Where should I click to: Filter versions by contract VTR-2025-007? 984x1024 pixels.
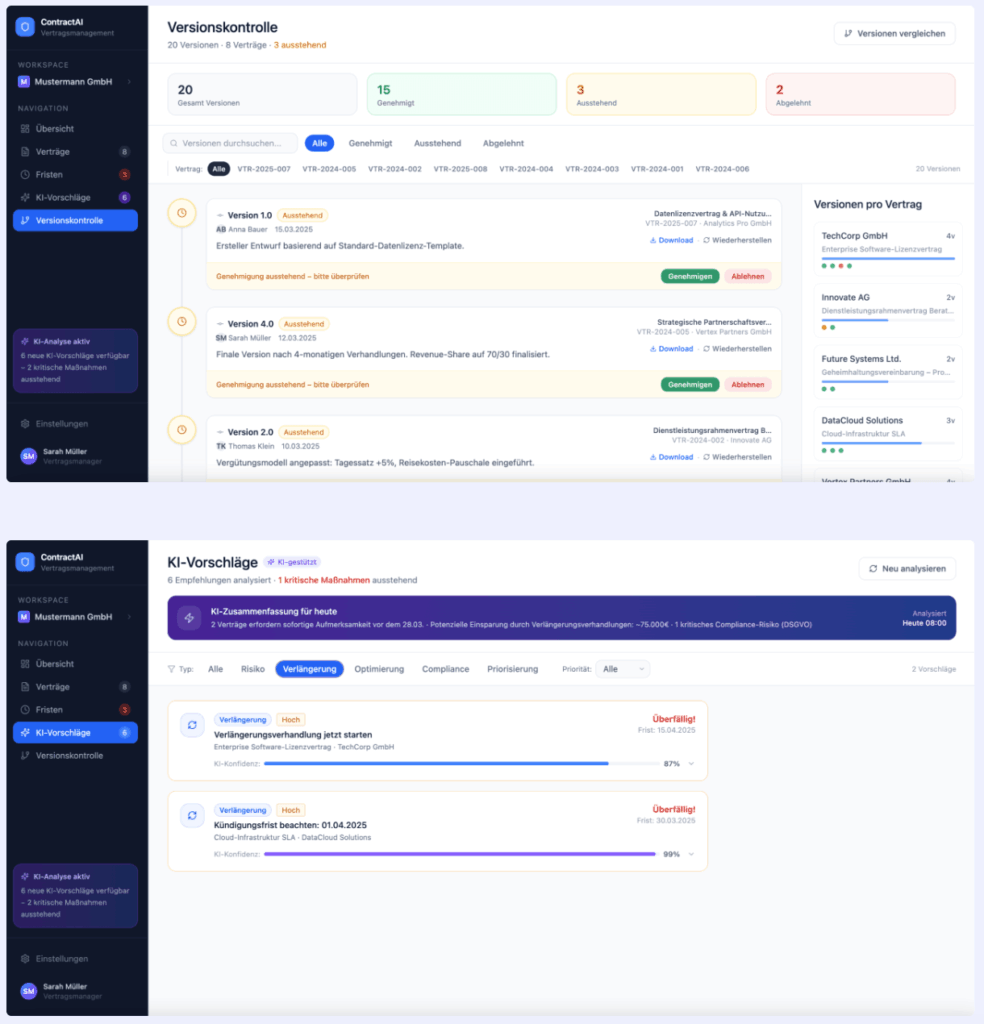(x=264, y=169)
